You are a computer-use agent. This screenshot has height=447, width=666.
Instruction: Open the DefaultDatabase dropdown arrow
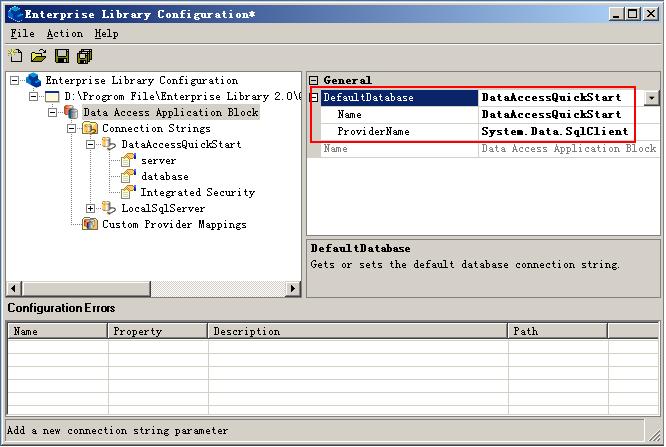point(651,98)
